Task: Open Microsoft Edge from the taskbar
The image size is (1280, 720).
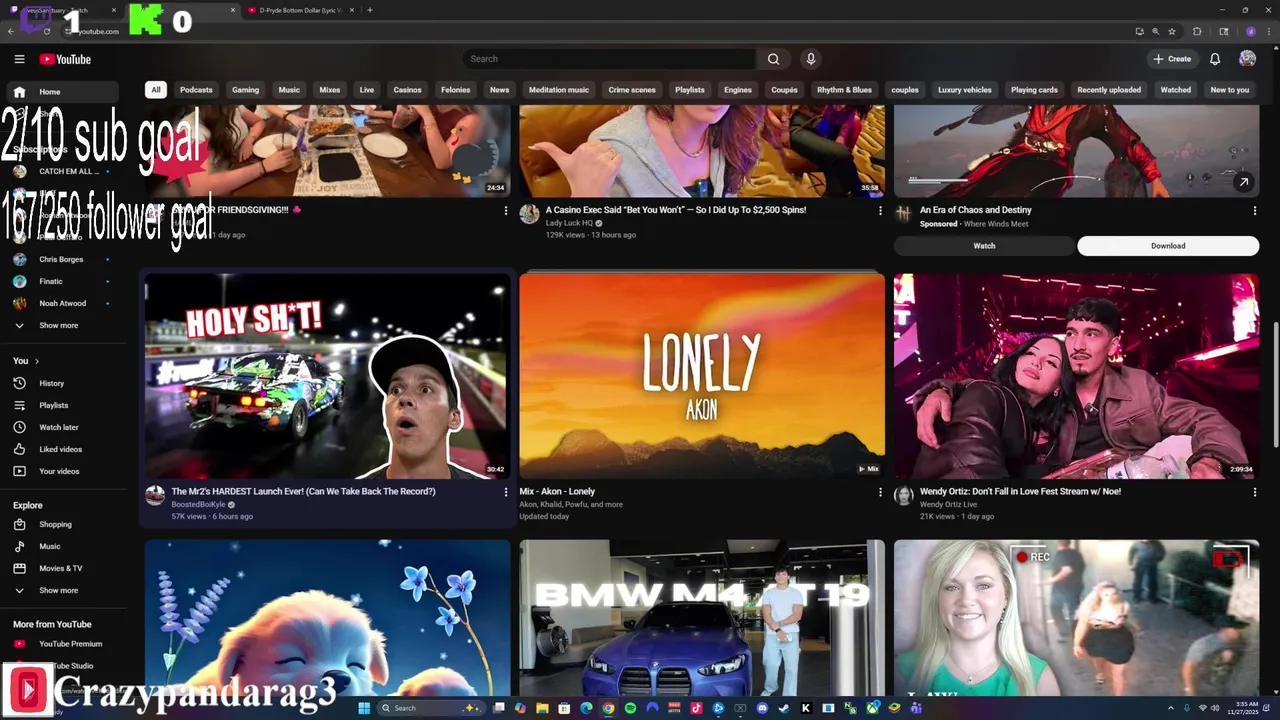Action: pyautogui.click(x=586, y=708)
